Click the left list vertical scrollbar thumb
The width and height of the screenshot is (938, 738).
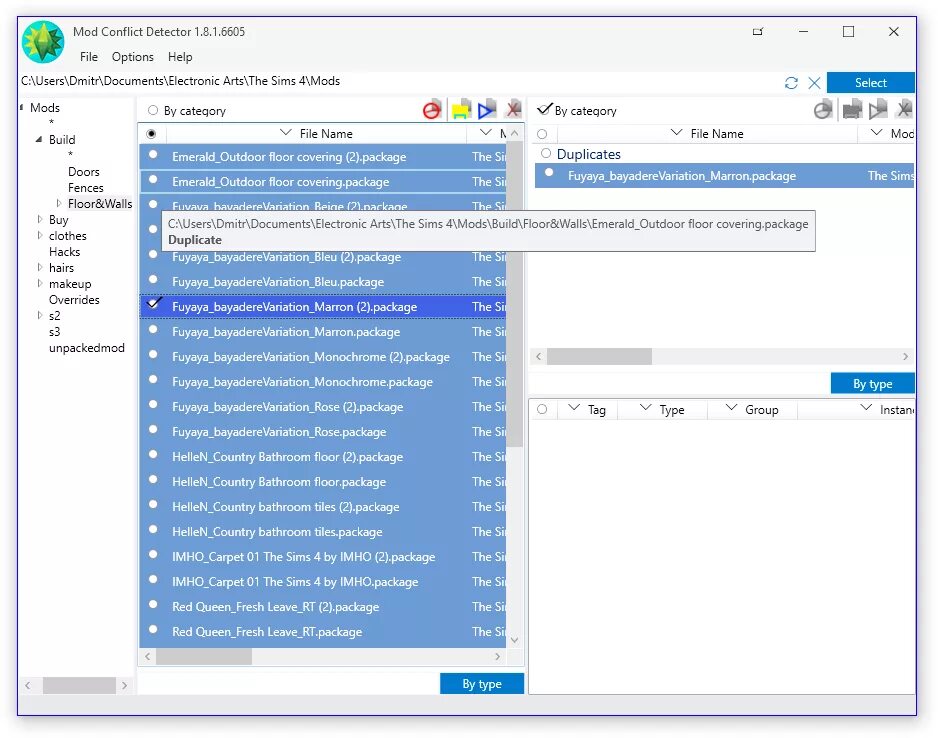pyautogui.click(x=514, y=294)
